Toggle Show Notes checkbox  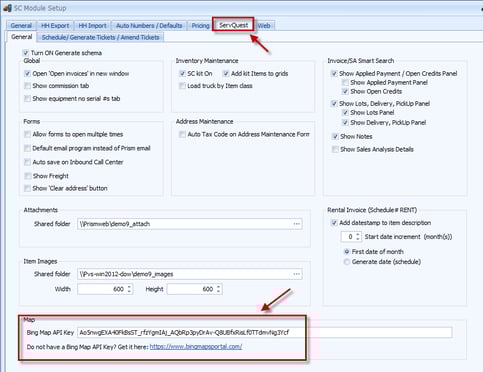point(335,136)
